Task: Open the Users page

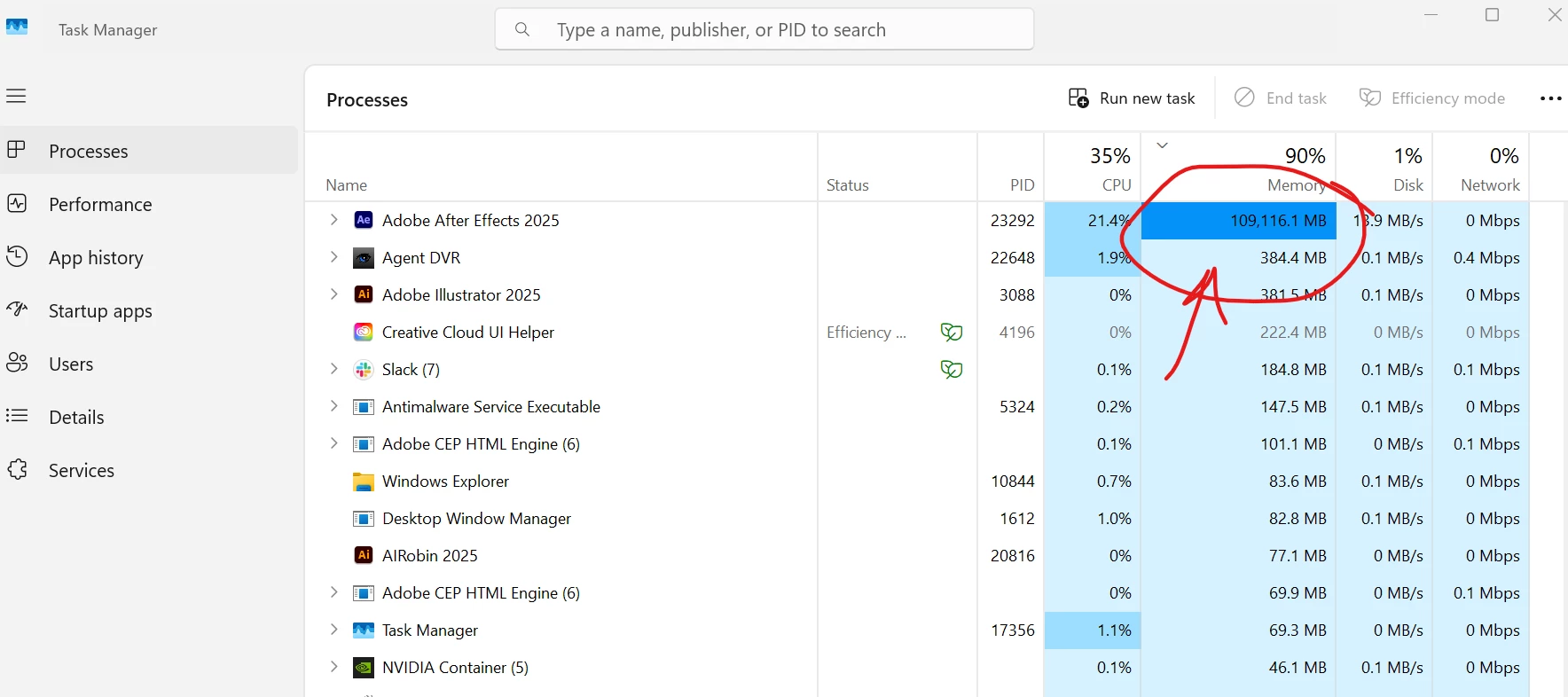Action: tap(149, 364)
